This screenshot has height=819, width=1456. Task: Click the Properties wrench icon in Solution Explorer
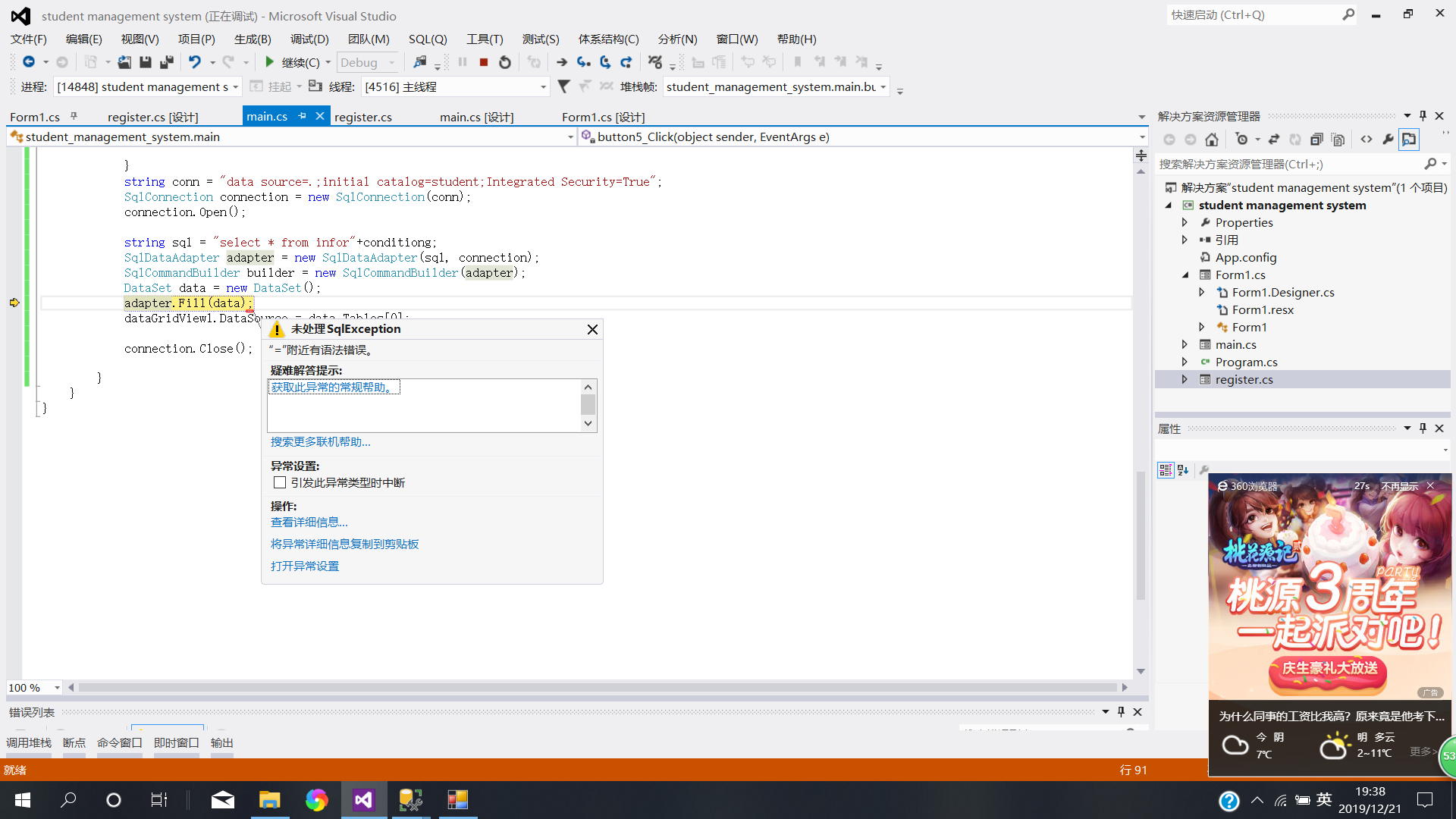(x=1388, y=140)
